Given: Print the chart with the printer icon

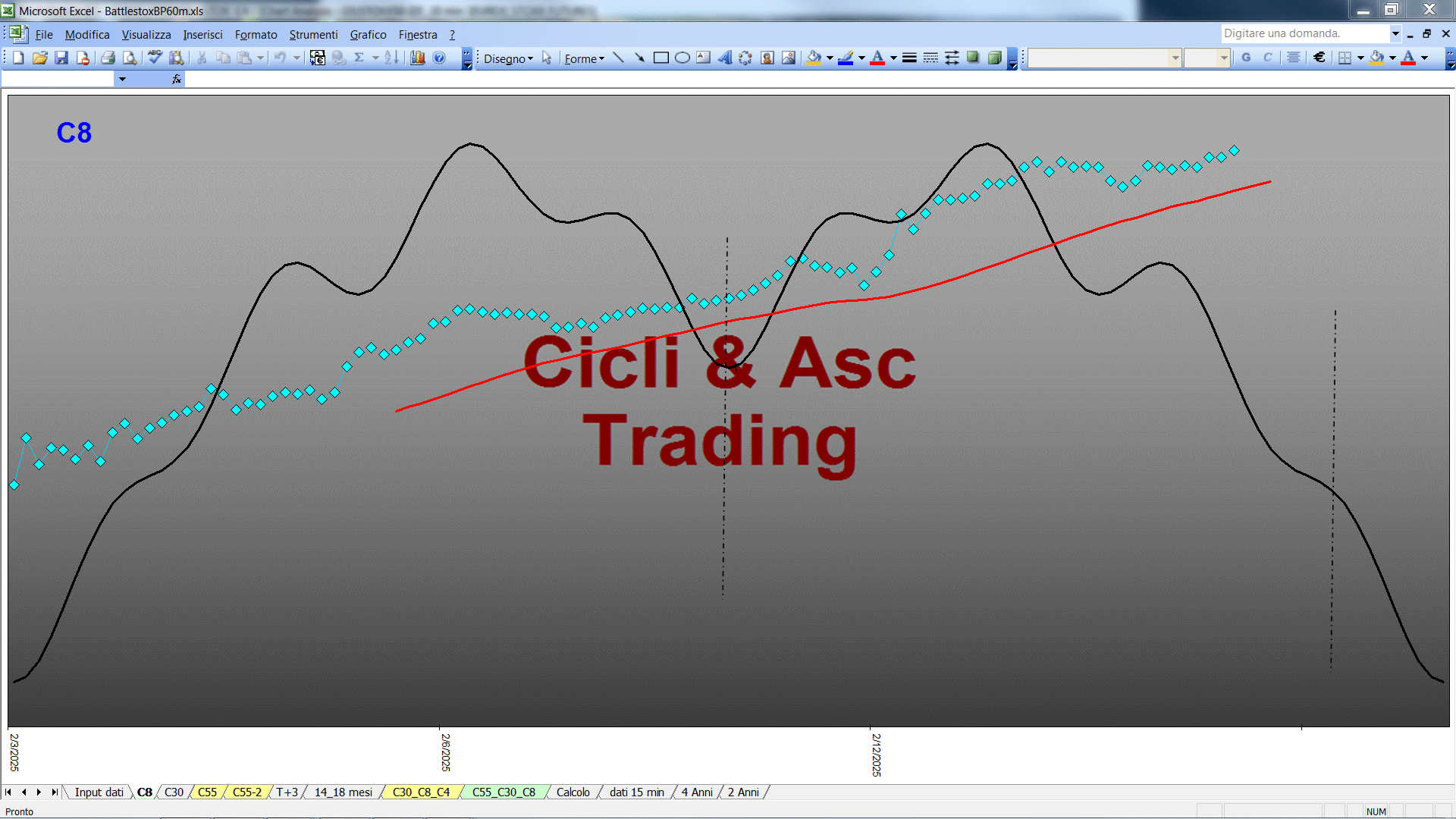Looking at the screenshot, I should tap(108, 58).
